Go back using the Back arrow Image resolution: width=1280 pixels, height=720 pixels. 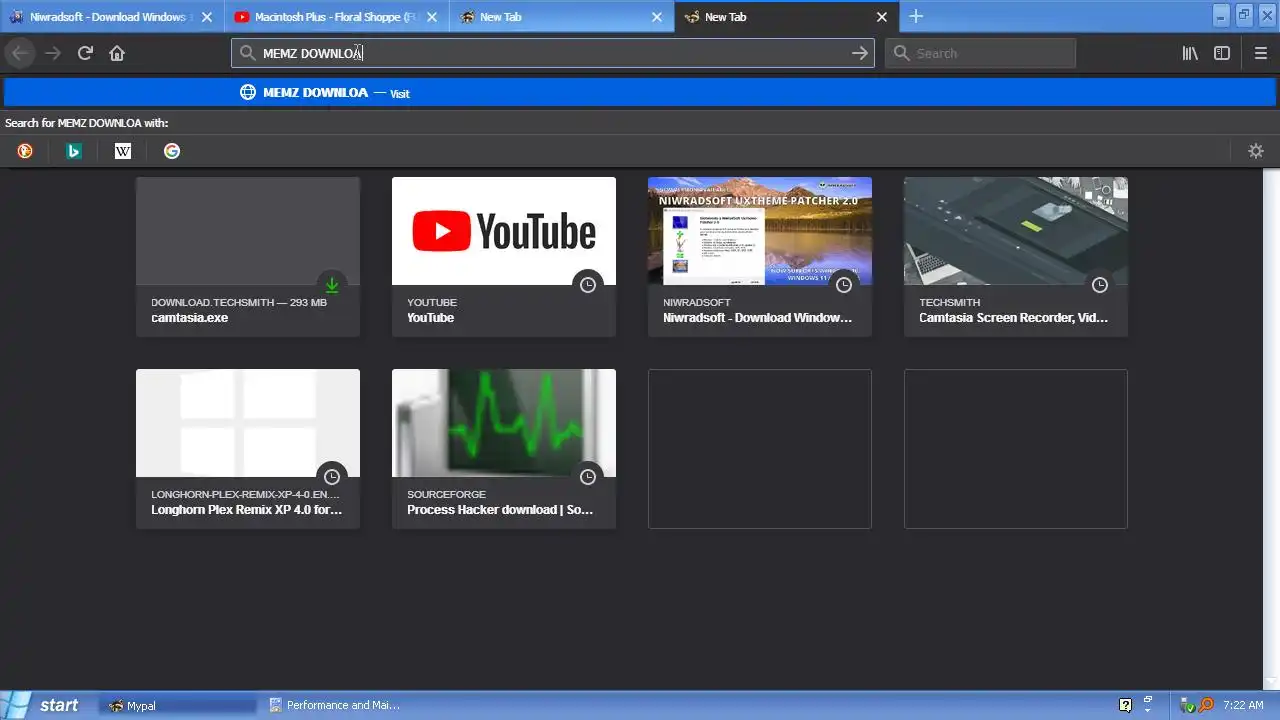pos(20,53)
